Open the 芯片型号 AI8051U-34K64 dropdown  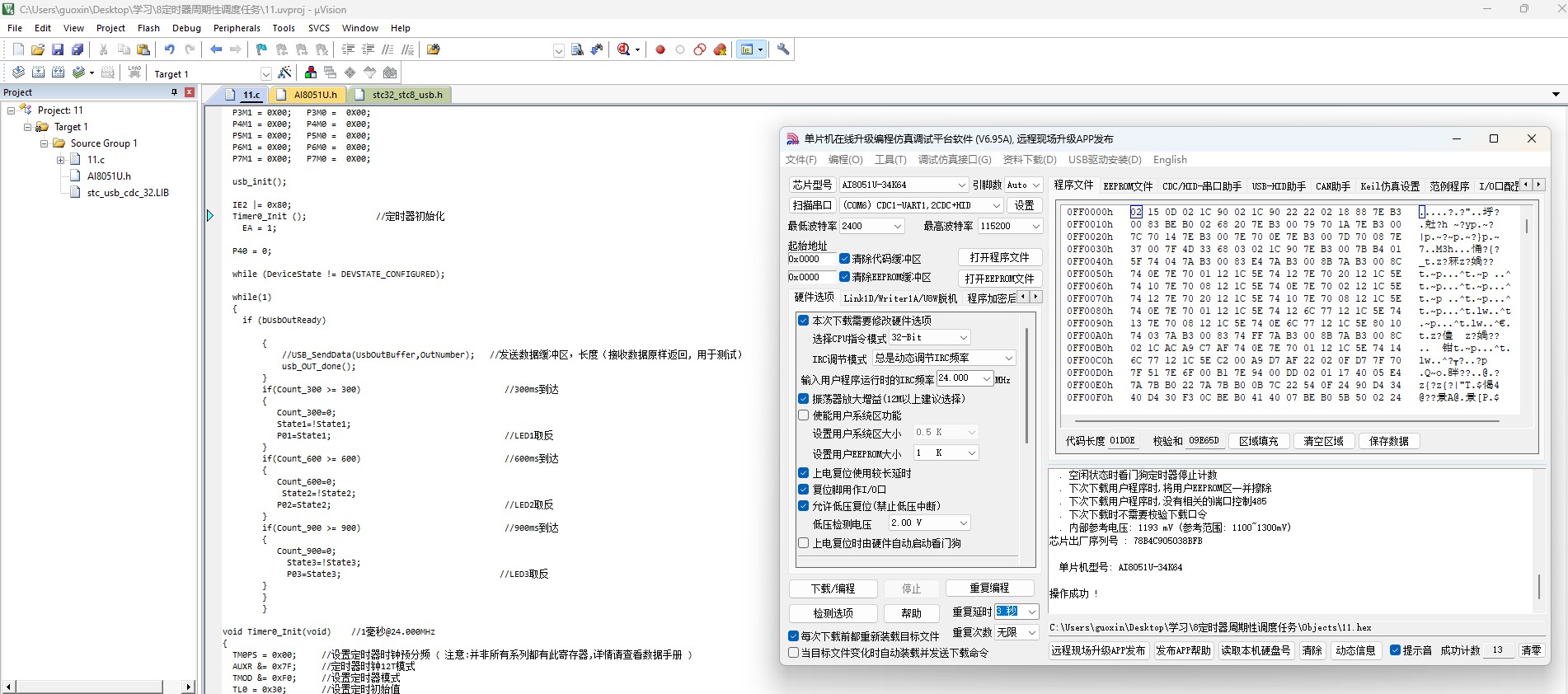[x=903, y=185]
